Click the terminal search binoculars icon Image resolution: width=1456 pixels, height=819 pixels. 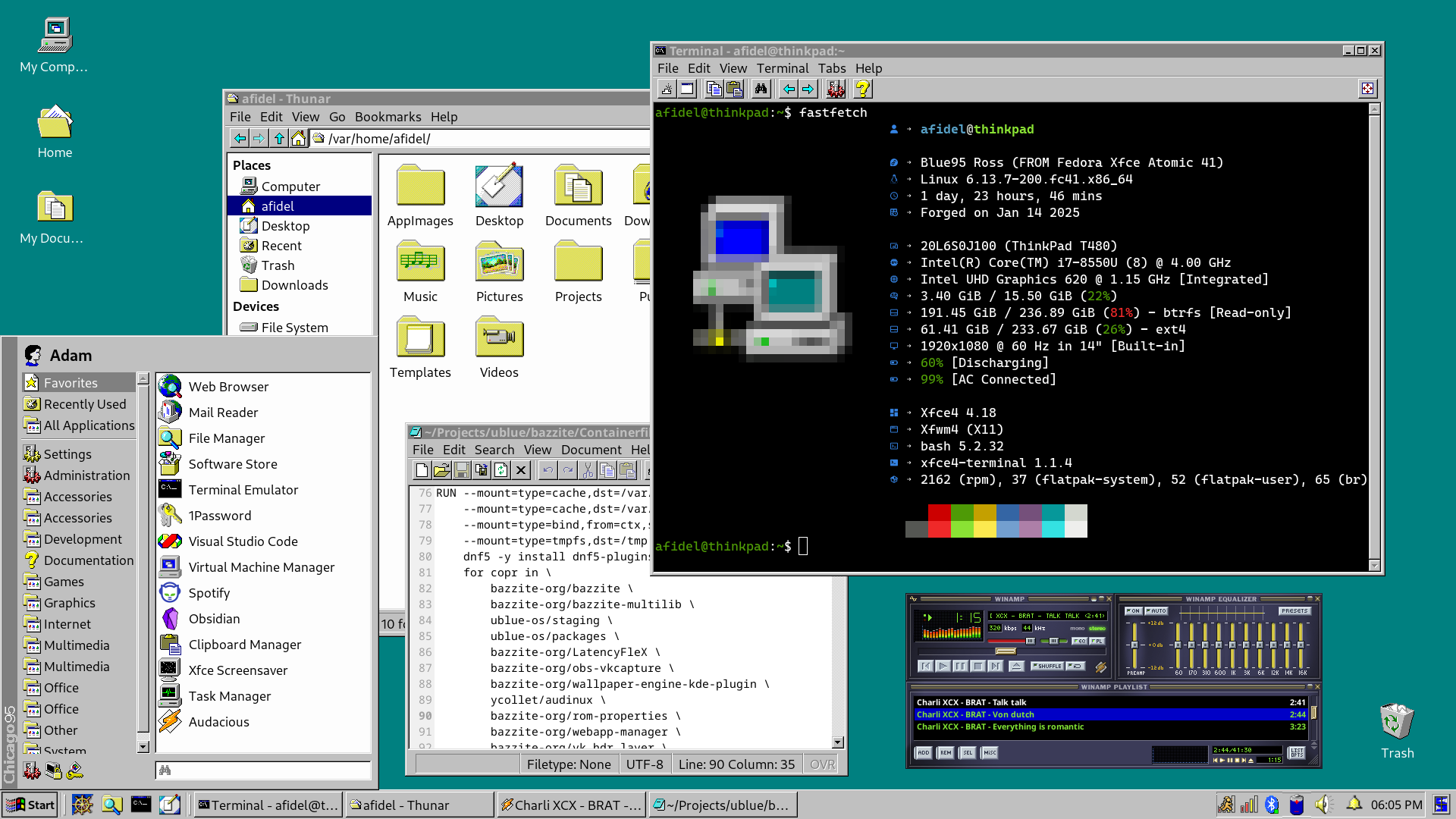[761, 89]
